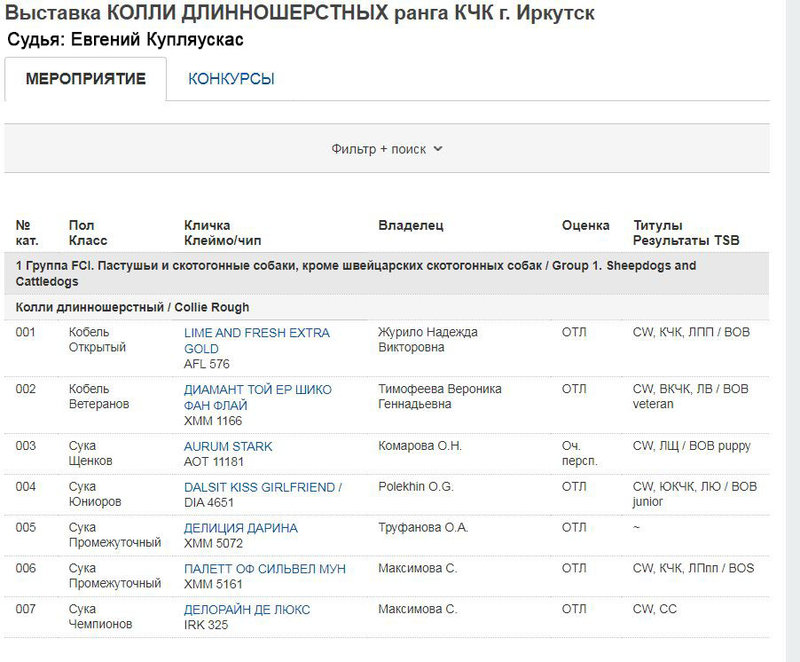The height and width of the screenshot is (662, 800).
Task: Click chip number XMM 5161
Action: (213, 584)
